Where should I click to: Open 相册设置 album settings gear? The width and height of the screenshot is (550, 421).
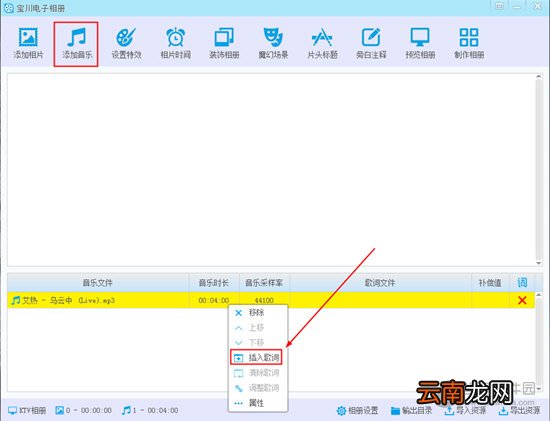[357, 410]
